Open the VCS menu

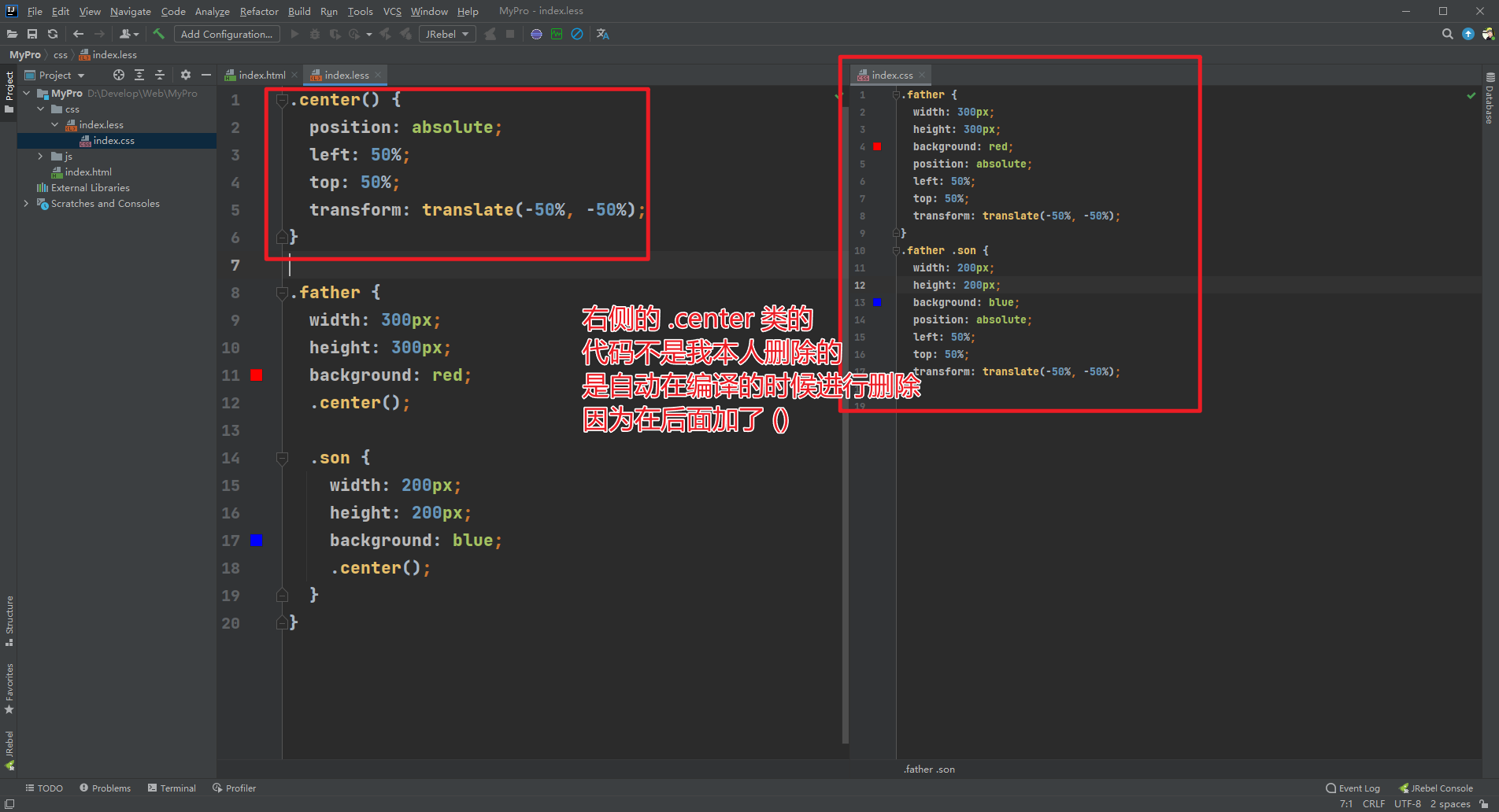[392, 11]
